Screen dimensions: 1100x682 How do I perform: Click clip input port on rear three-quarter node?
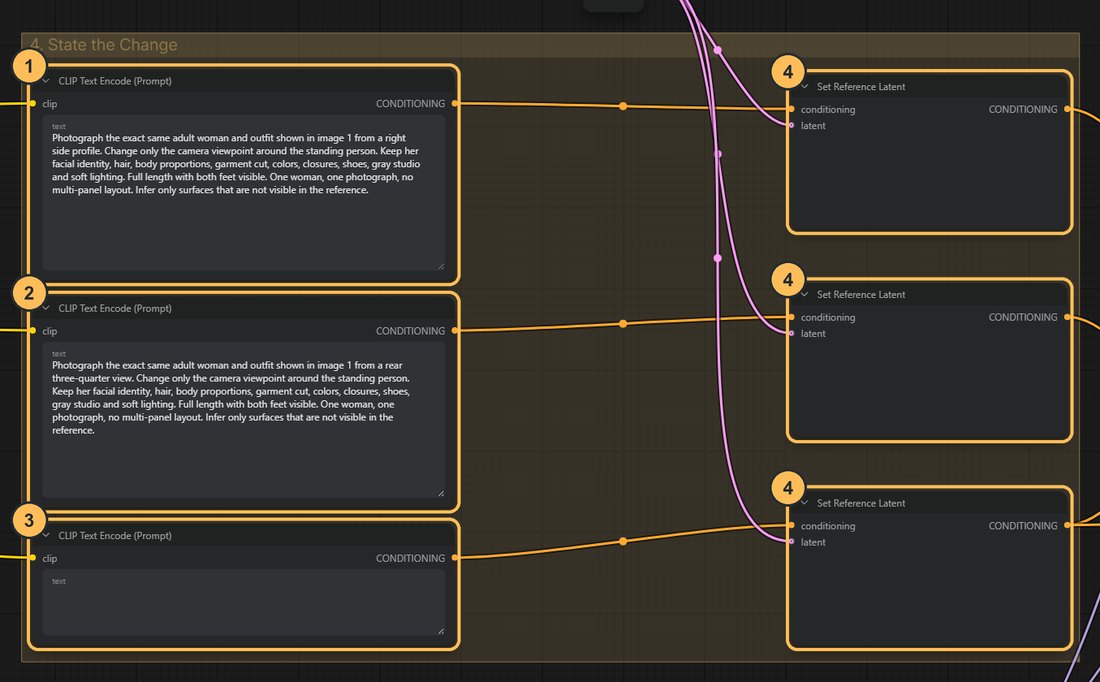[32, 330]
